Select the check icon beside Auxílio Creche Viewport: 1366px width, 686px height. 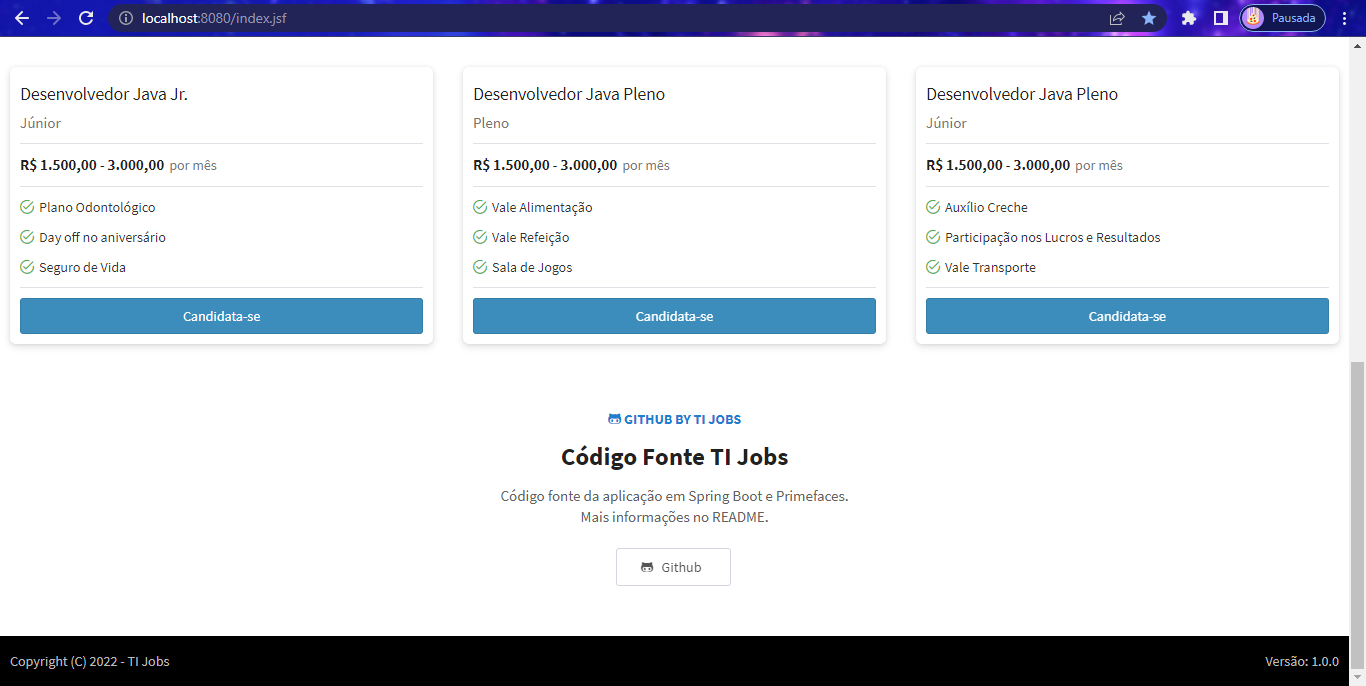(931, 207)
